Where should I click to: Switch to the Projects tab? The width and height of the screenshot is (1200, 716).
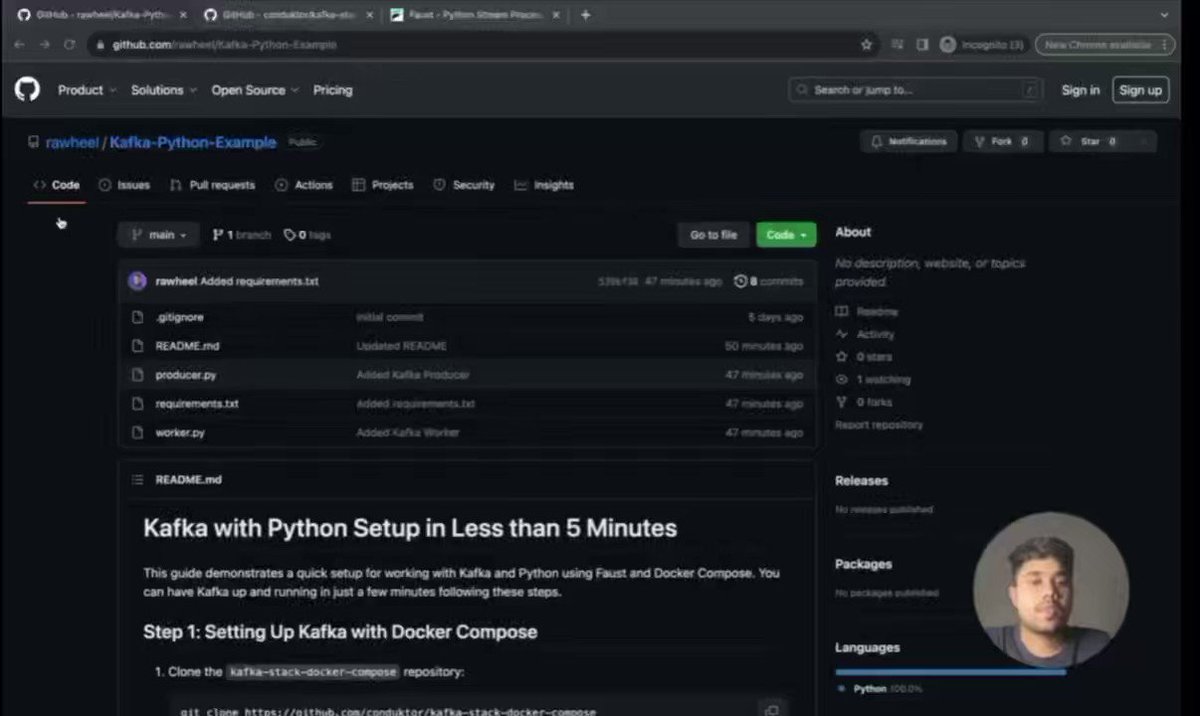click(383, 185)
